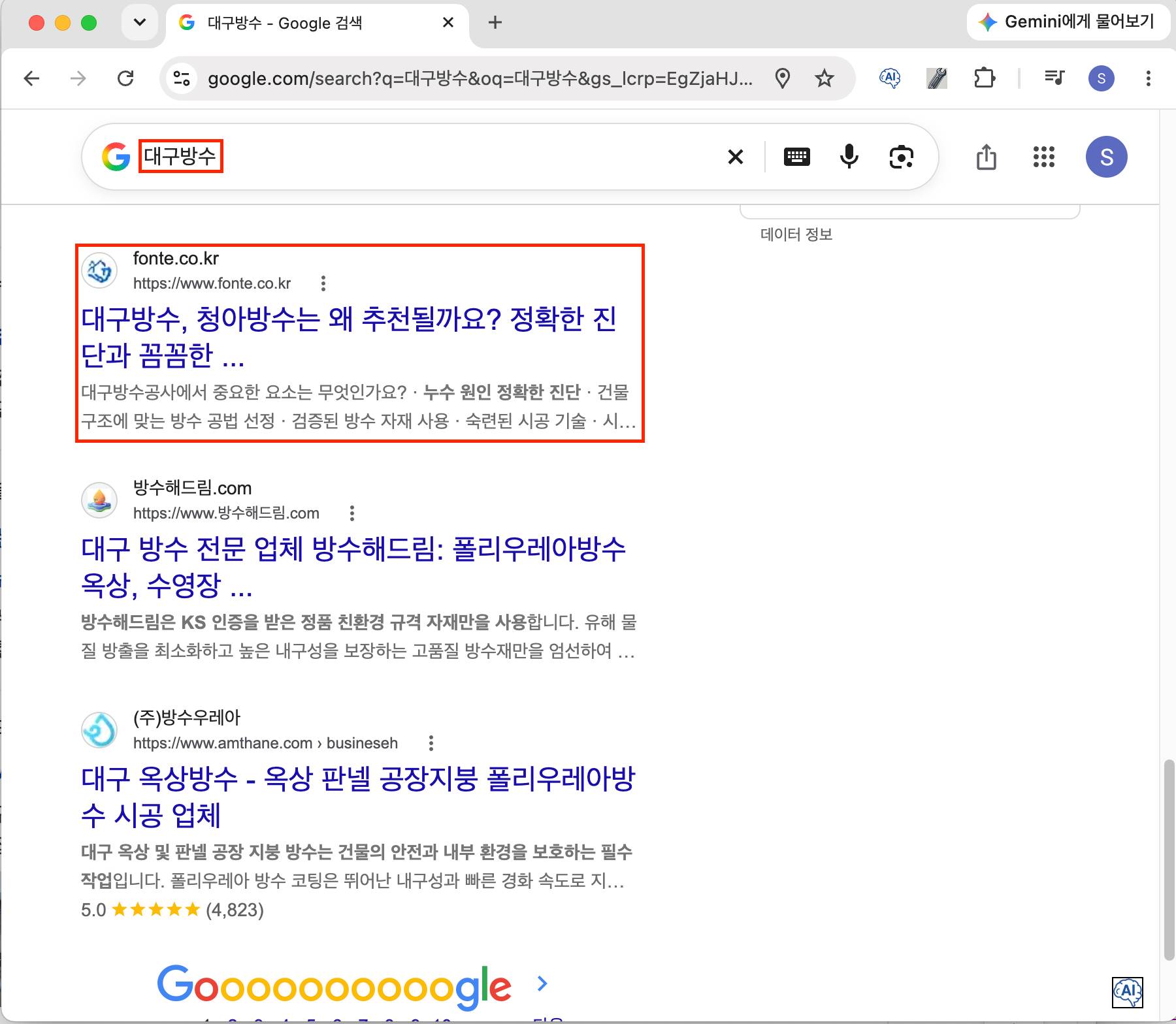The width and height of the screenshot is (1176, 1024).
Task: Close the 대구방수 Google search tab
Action: pos(448,23)
